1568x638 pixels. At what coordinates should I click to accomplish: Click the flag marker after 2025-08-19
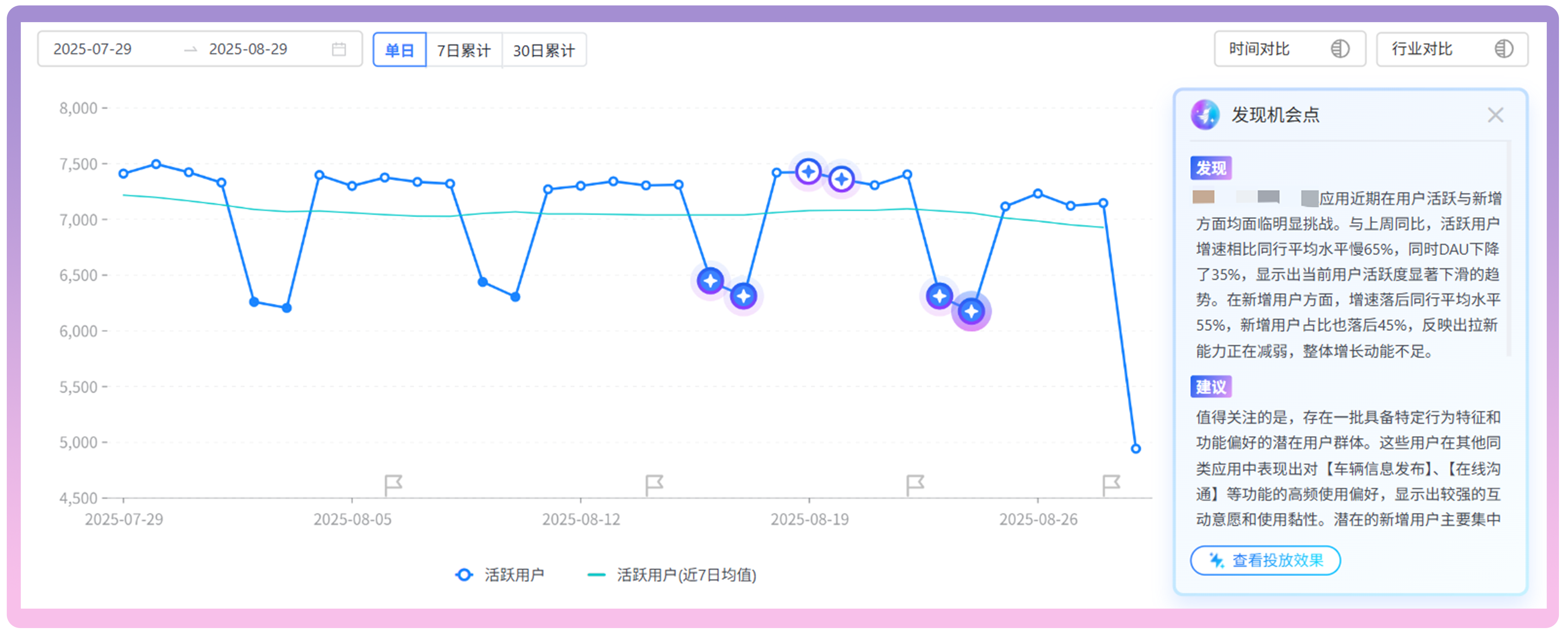pyautogui.click(x=915, y=485)
